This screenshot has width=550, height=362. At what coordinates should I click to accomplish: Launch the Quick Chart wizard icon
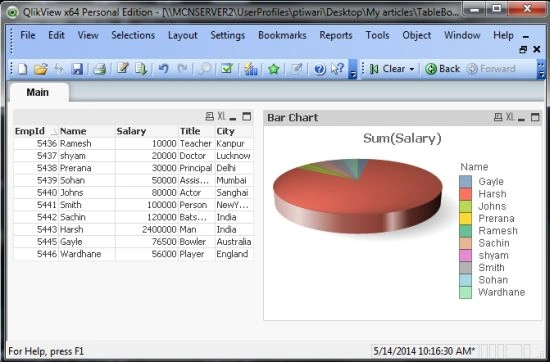(x=250, y=69)
